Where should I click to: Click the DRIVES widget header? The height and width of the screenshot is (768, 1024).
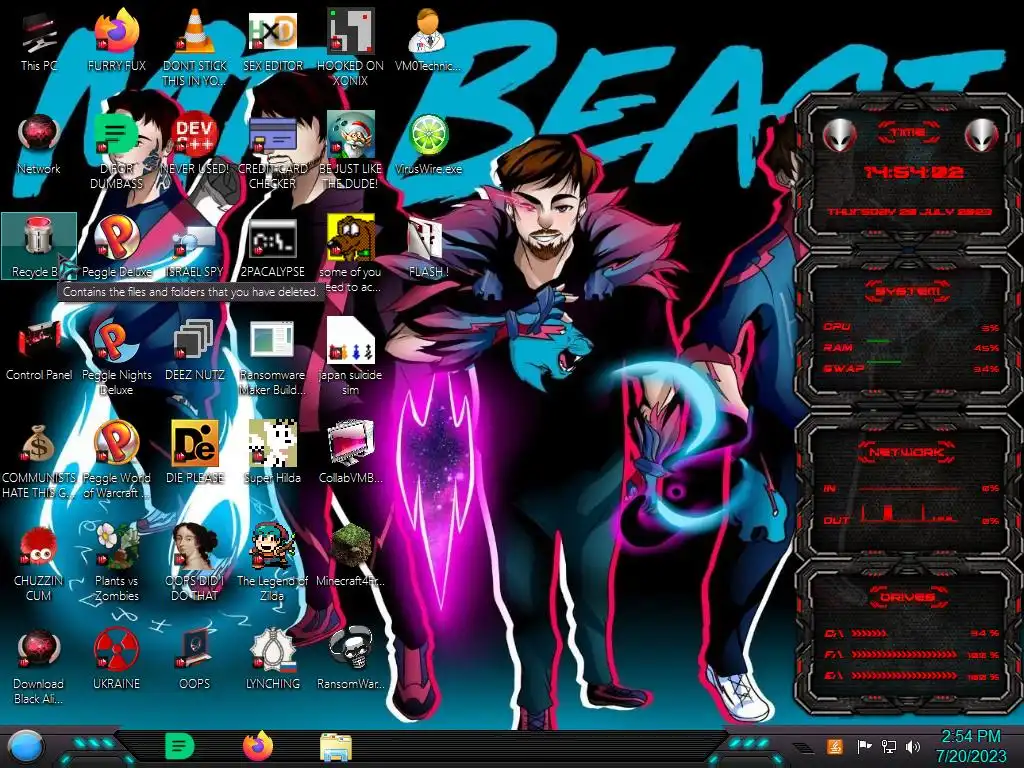908,597
